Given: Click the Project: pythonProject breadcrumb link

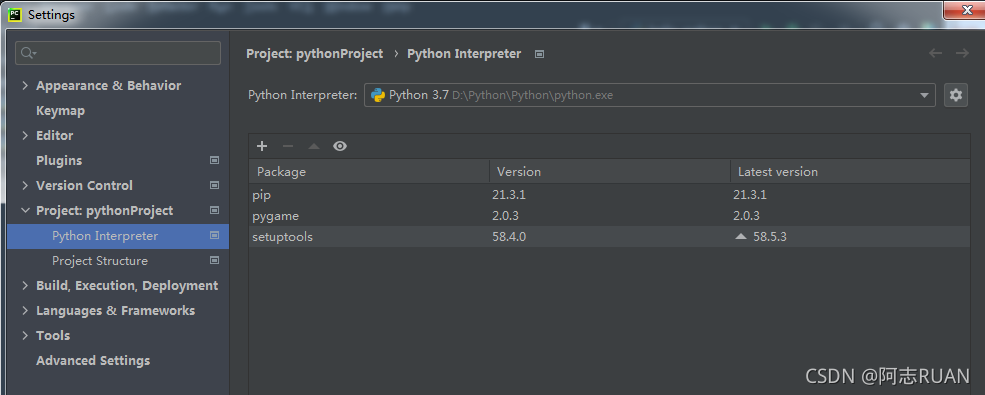Looking at the screenshot, I should click(x=315, y=54).
